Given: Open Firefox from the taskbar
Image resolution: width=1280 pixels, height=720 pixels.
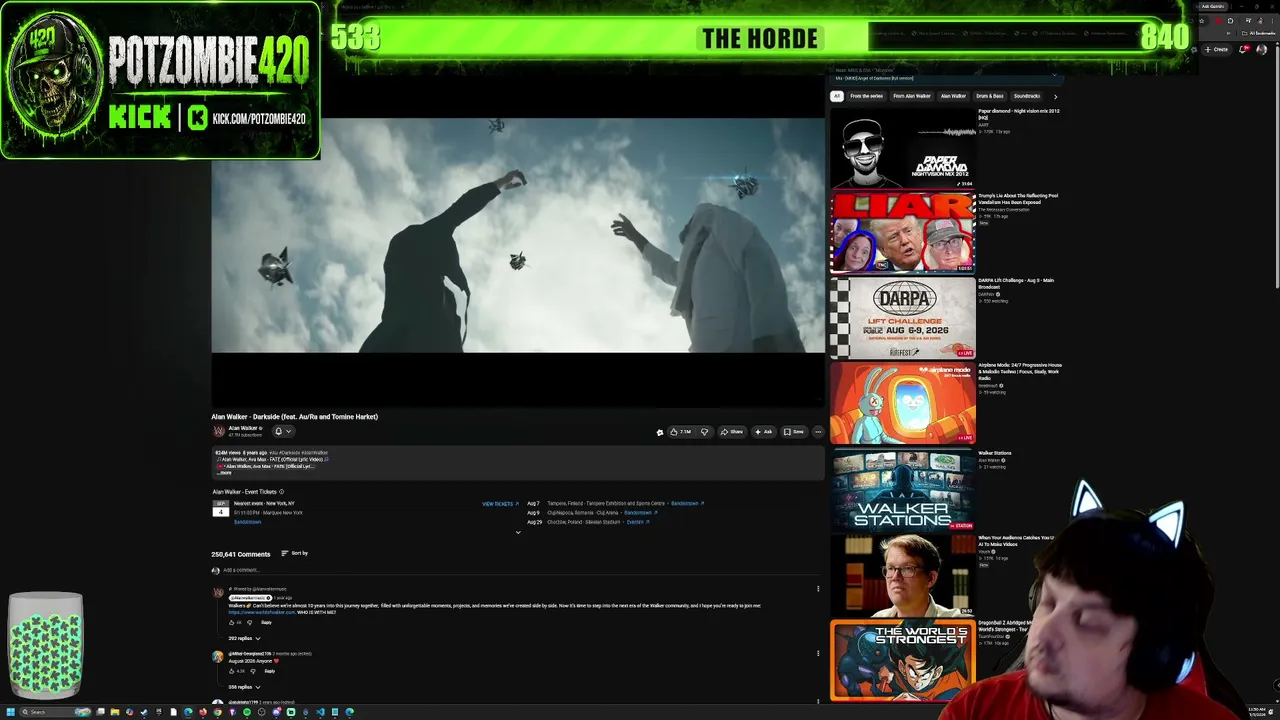Looking at the screenshot, I should [203, 712].
